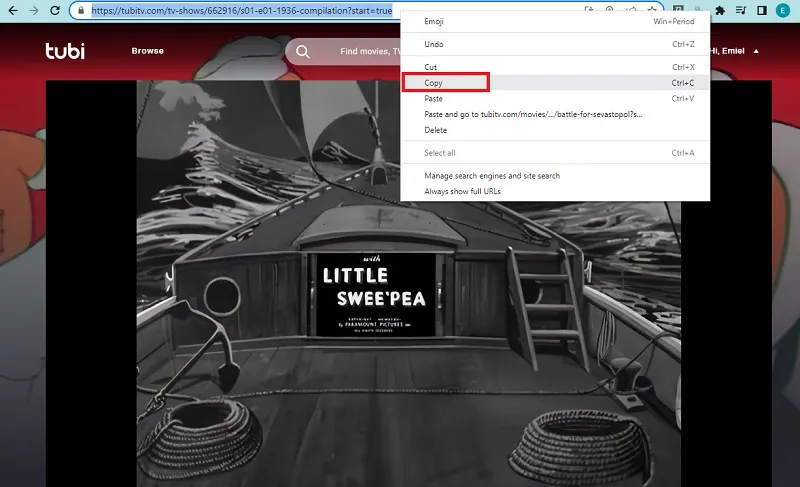This screenshot has width=800, height=487.
Task: Reload the Tubi page
Action: click(55, 10)
